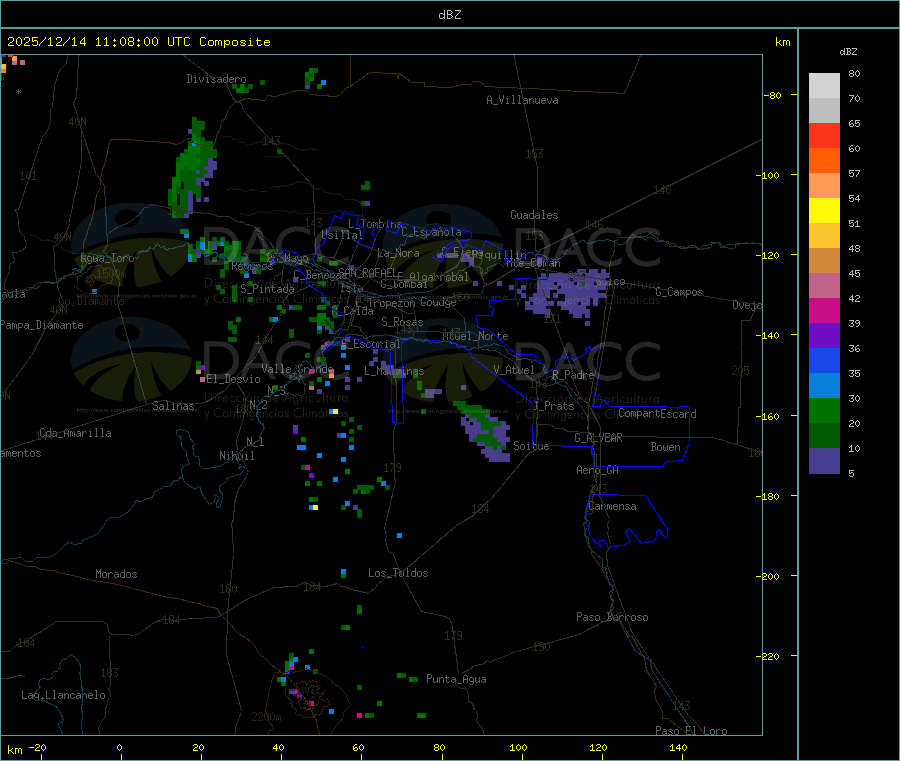This screenshot has width=900, height=761.
Task: Click the green echo cluster below Divisadero
Action: pos(193,168)
